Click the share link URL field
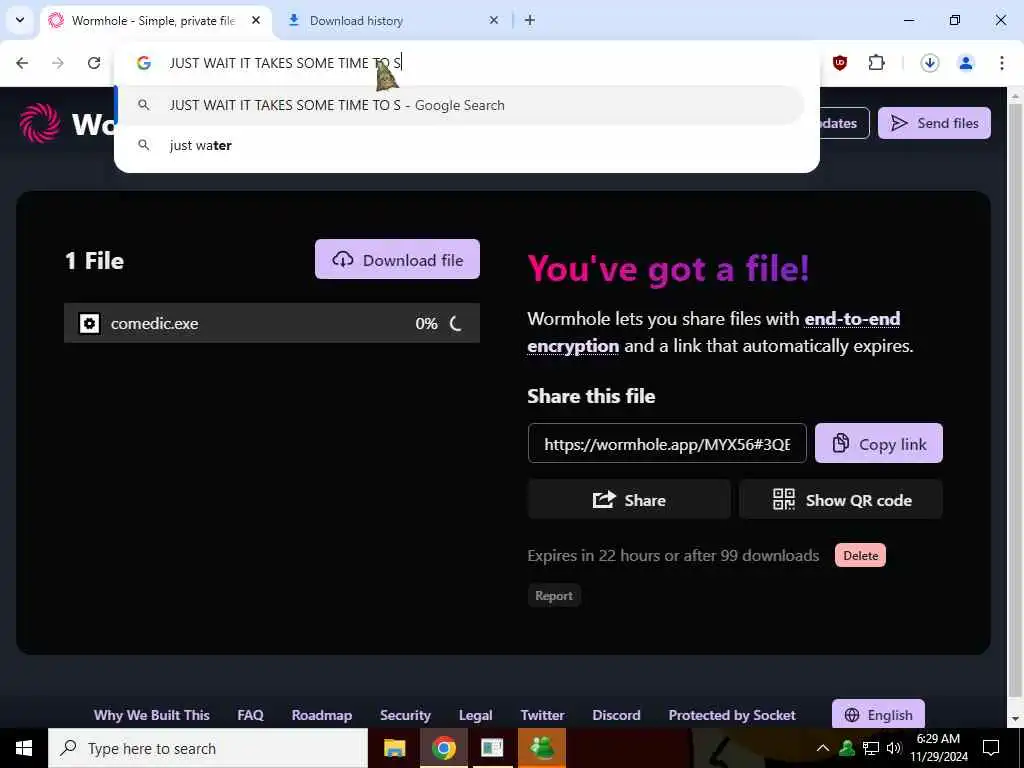Viewport: 1024px width, 768px height. 667,444
